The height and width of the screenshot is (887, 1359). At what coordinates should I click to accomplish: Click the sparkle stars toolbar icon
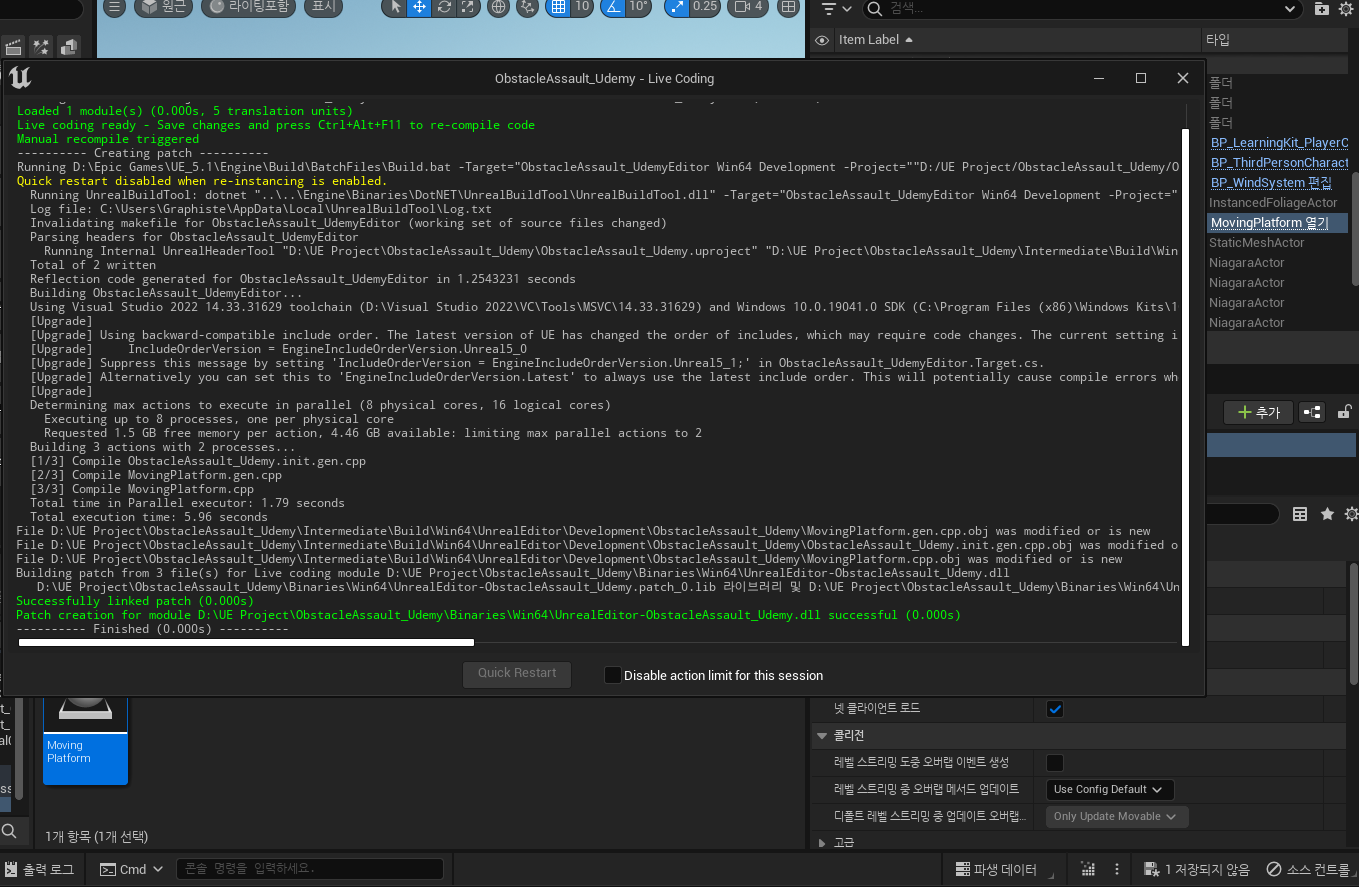click(42, 47)
